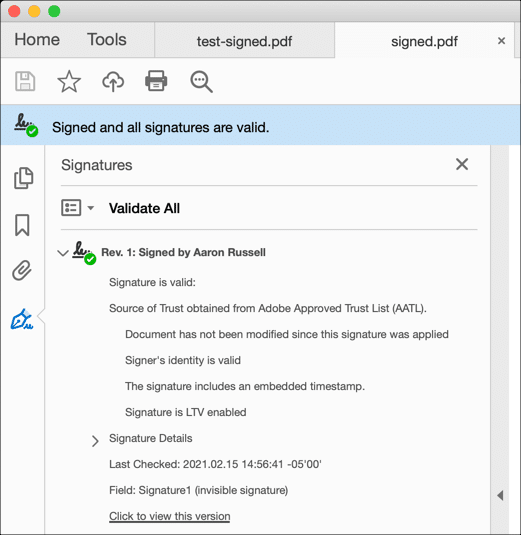
Task: Print the document with the printer icon
Action: 156,81
